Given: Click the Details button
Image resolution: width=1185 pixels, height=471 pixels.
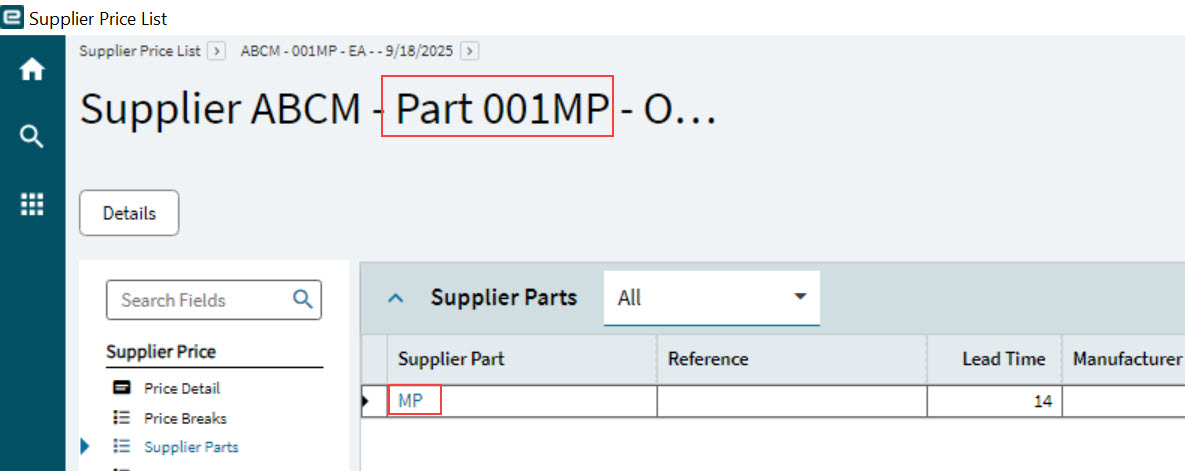Looking at the screenshot, I should (129, 213).
